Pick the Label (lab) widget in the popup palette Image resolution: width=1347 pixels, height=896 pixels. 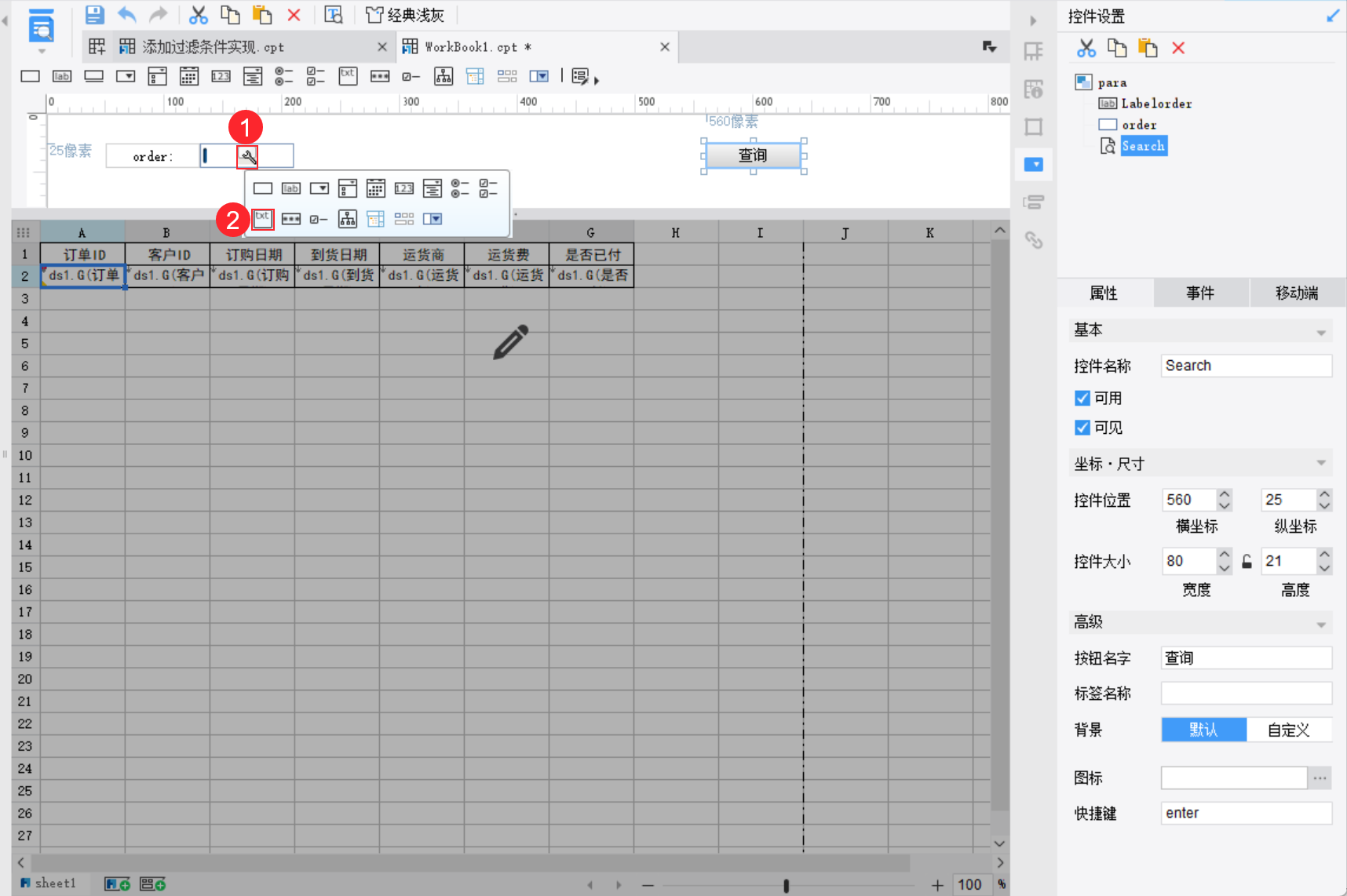coord(291,188)
